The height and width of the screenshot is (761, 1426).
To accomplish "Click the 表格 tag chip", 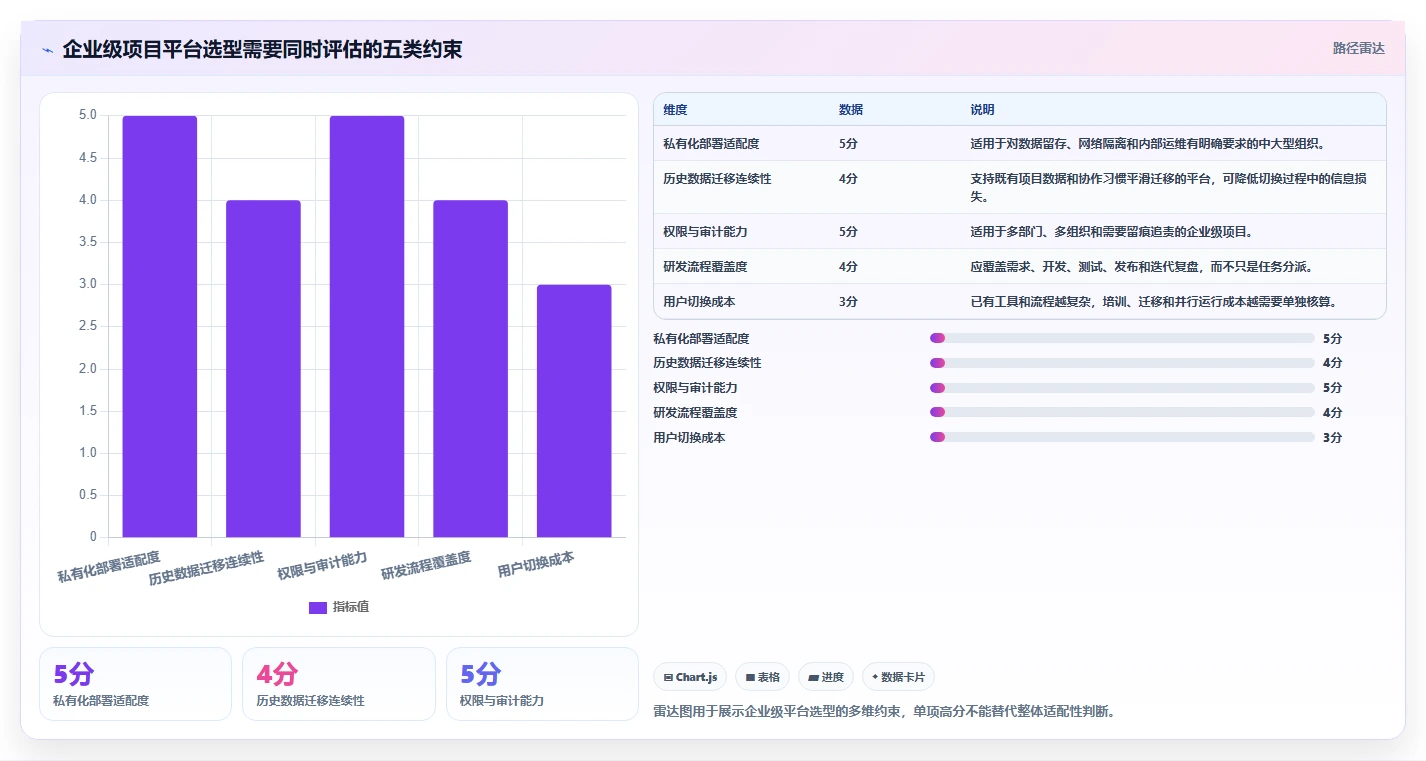I will click(x=762, y=677).
